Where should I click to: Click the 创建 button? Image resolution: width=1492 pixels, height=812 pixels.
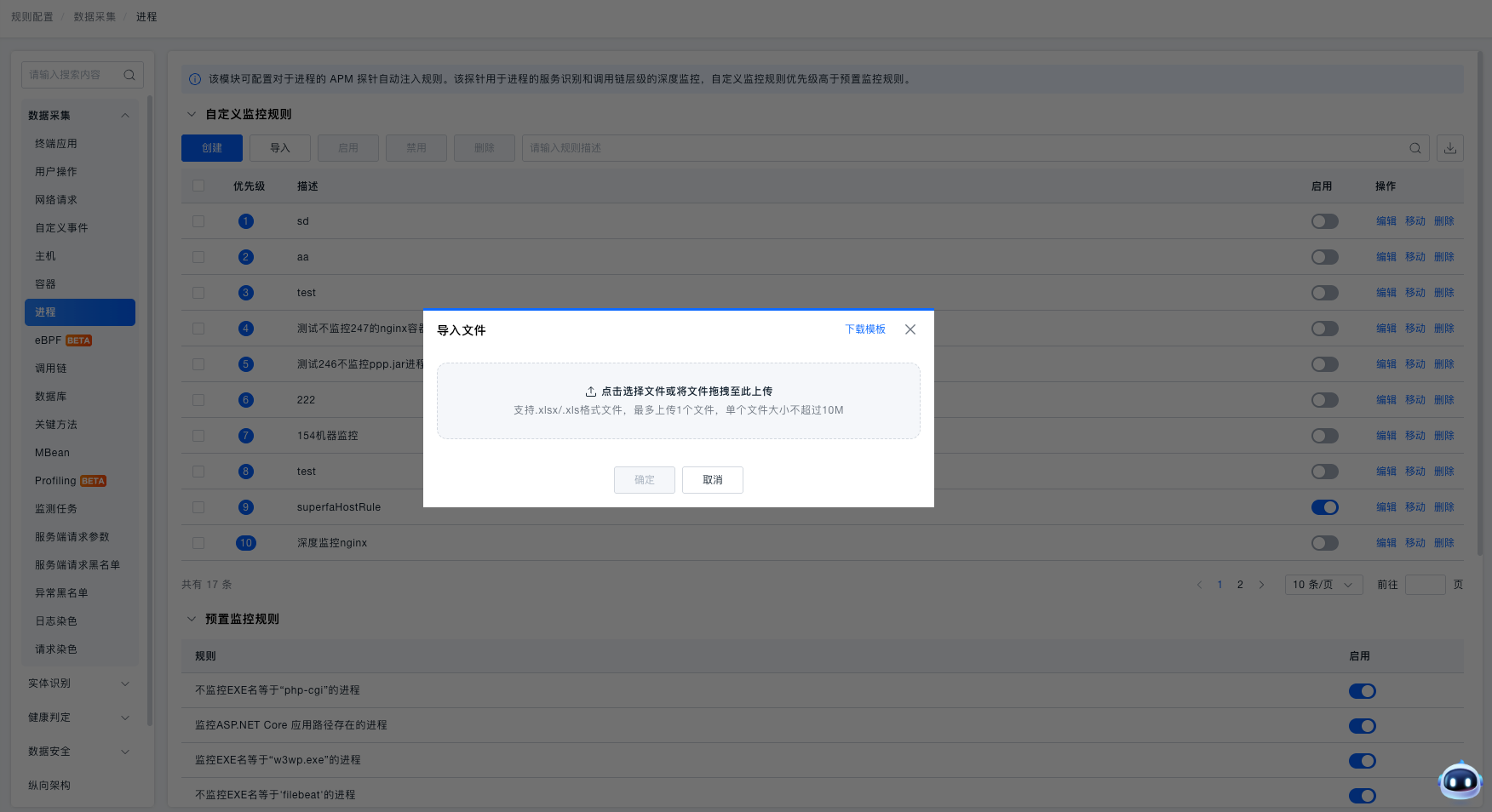(x=212, y=148)
